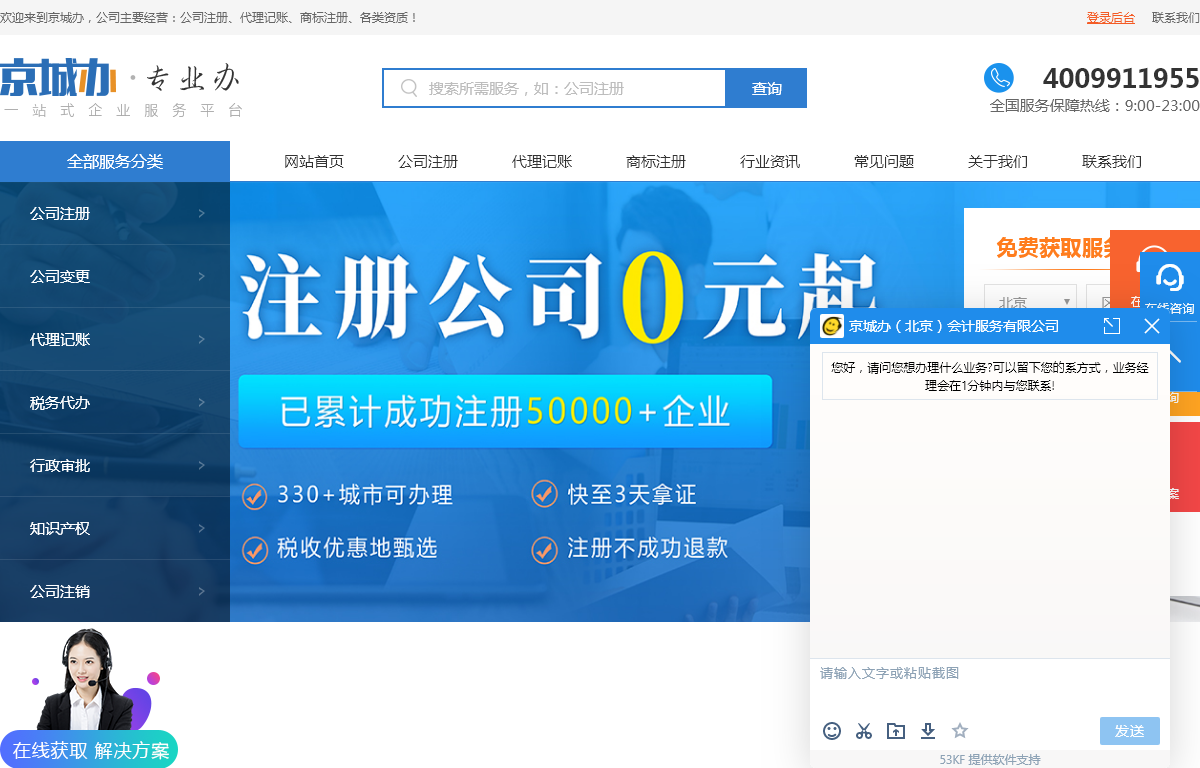Click 快至3天拿证 banner item
The height and width of the screenshot is (768, 1200).
pyautogui.click(x=613, y=493)
